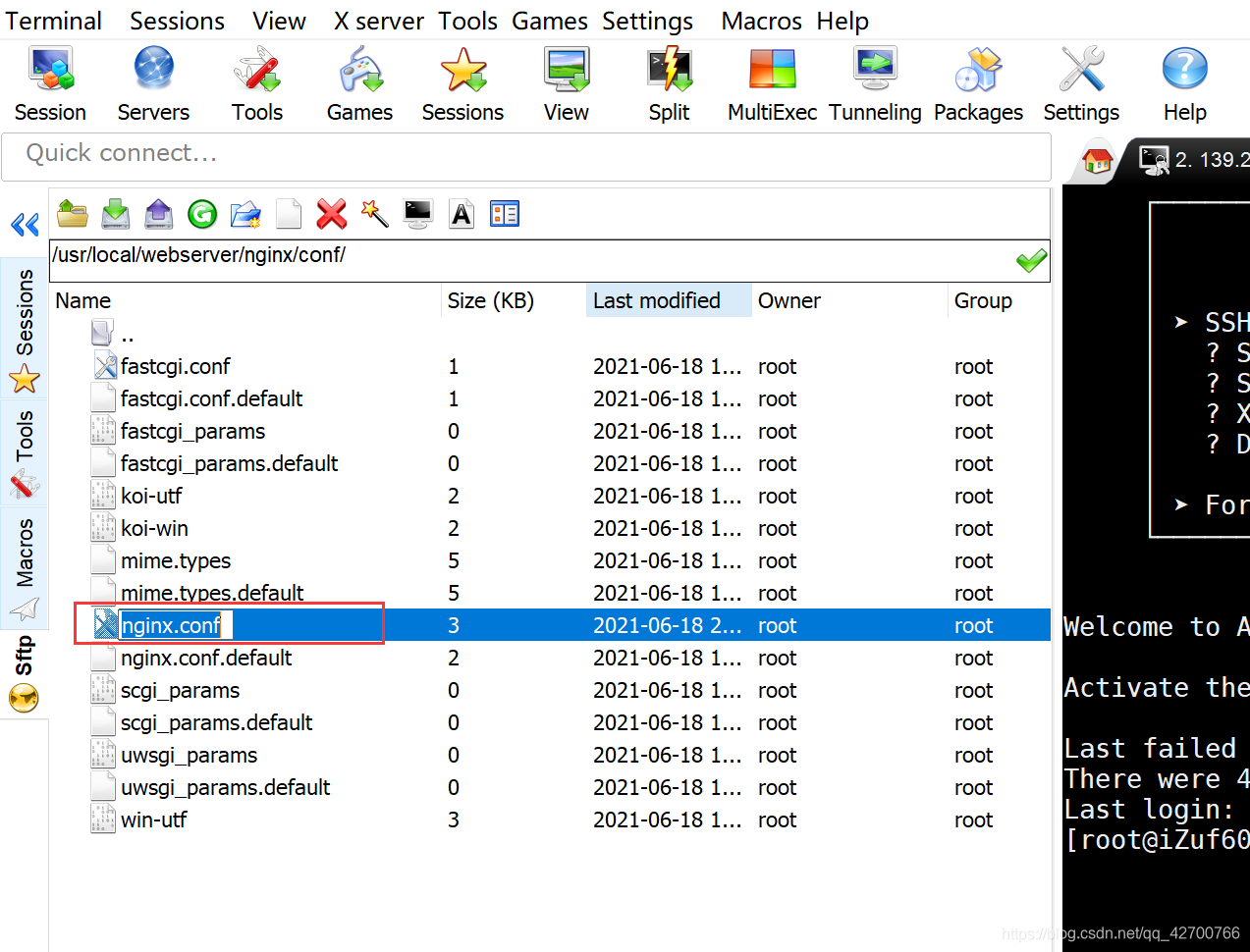
Task: Select the parent directory '..' entry
Action: coord(550,334)
